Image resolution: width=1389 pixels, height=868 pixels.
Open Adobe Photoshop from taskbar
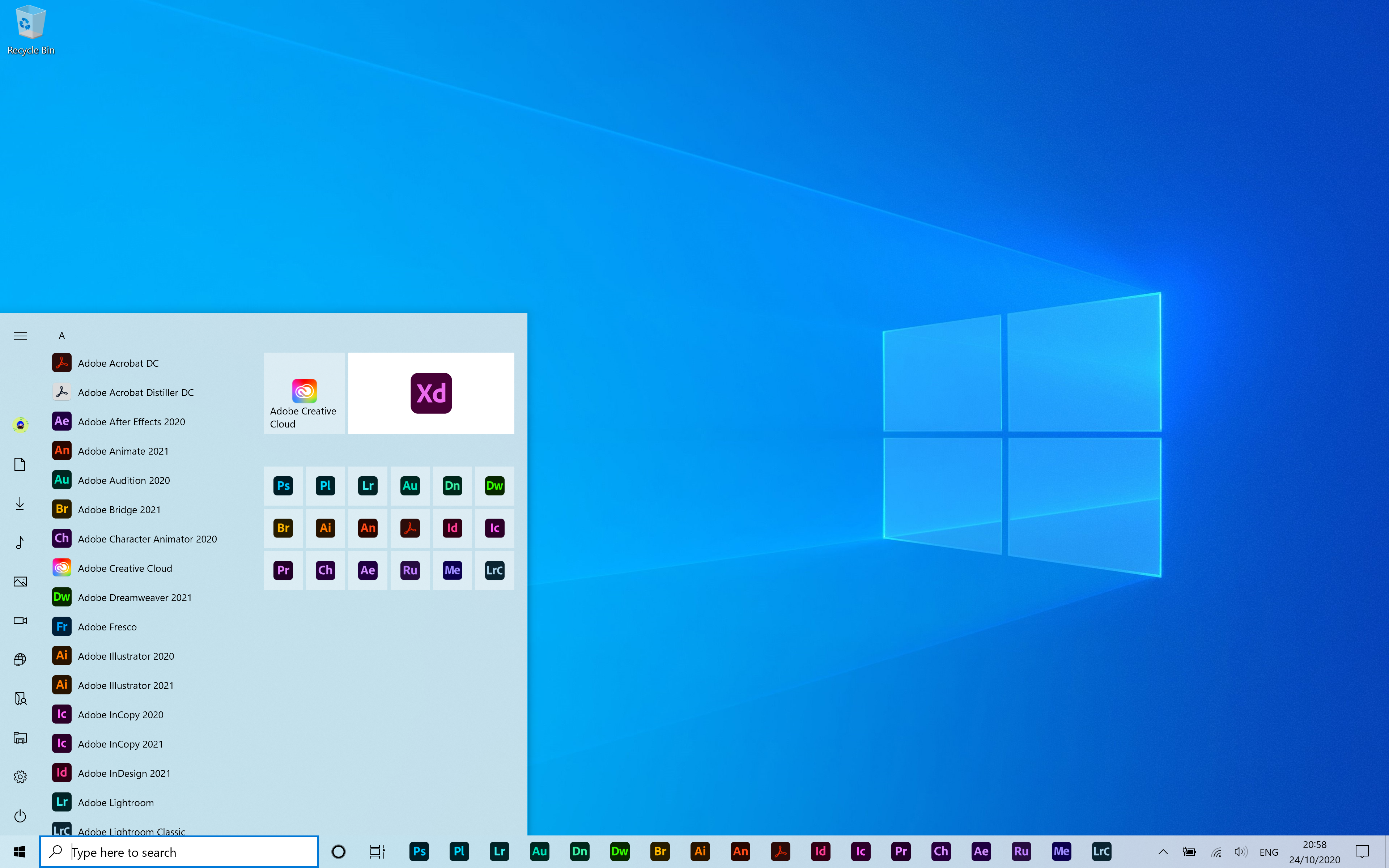418,851
